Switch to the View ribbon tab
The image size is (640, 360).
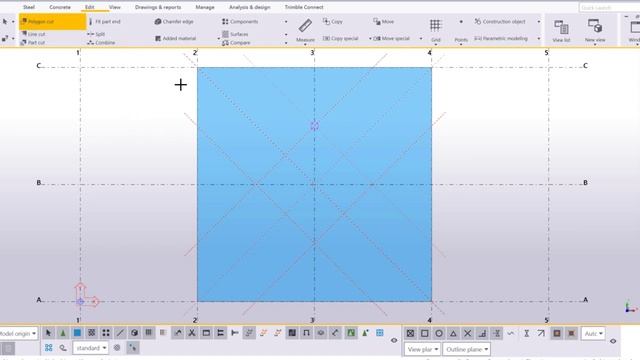[x=115, y=7]
